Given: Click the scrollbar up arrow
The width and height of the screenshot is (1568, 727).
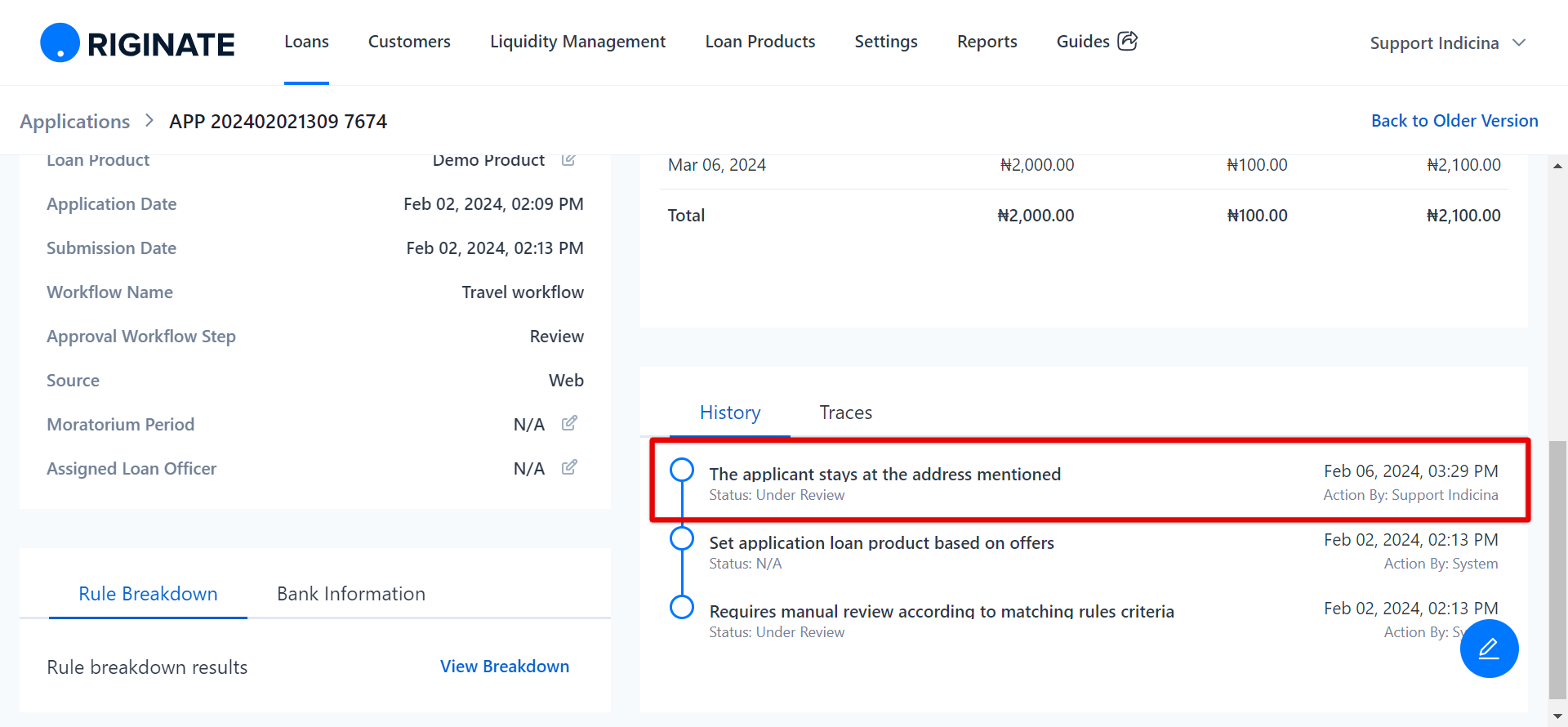Looking at the screenshot, I should point(1557,166).
